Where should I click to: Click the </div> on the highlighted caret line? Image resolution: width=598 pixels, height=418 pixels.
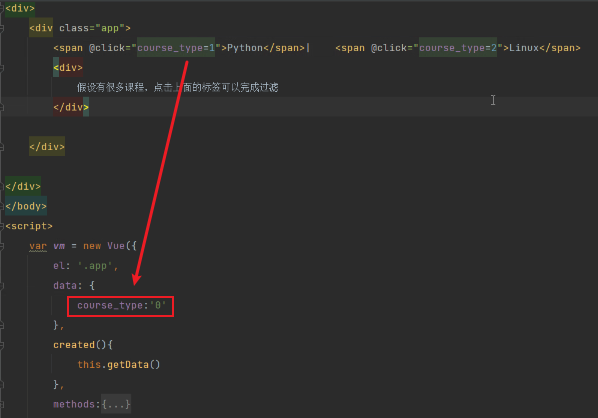point(71,107)
